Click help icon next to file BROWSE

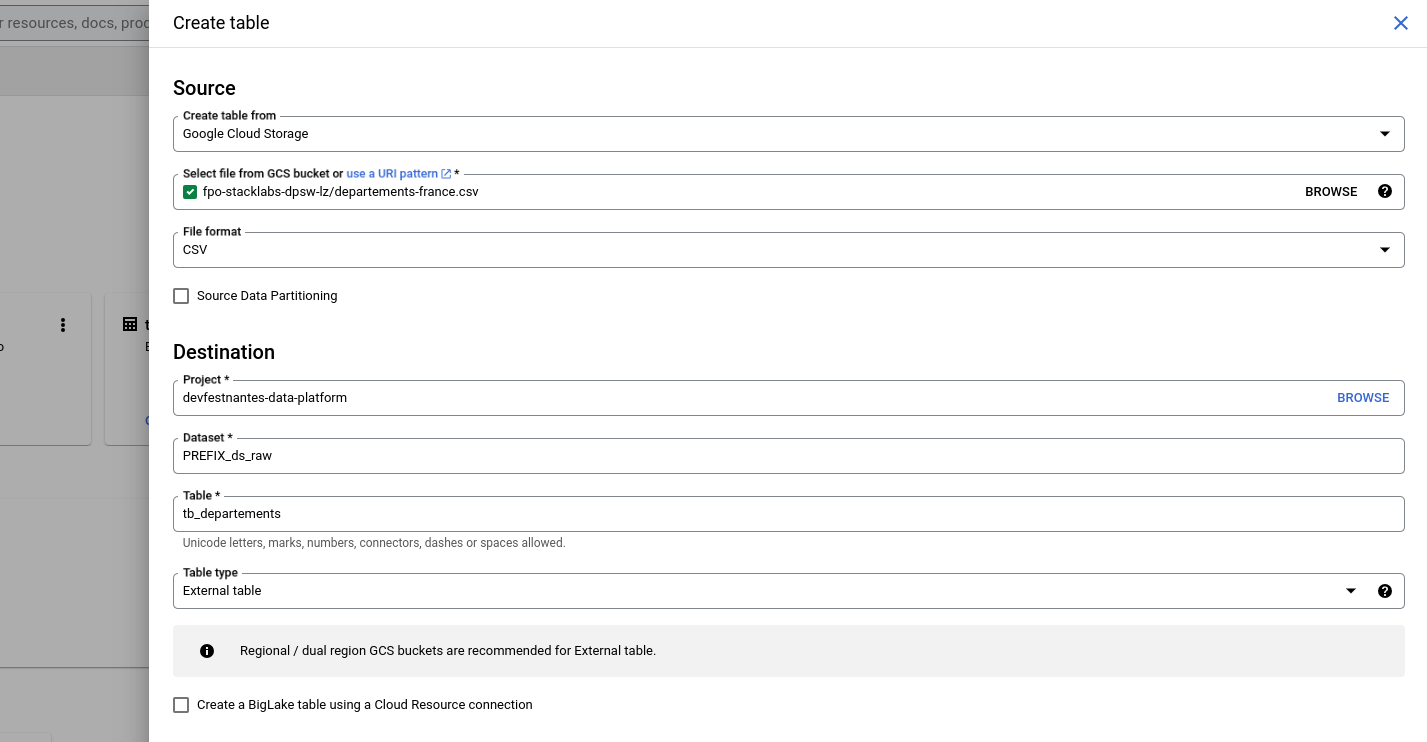1384,191
